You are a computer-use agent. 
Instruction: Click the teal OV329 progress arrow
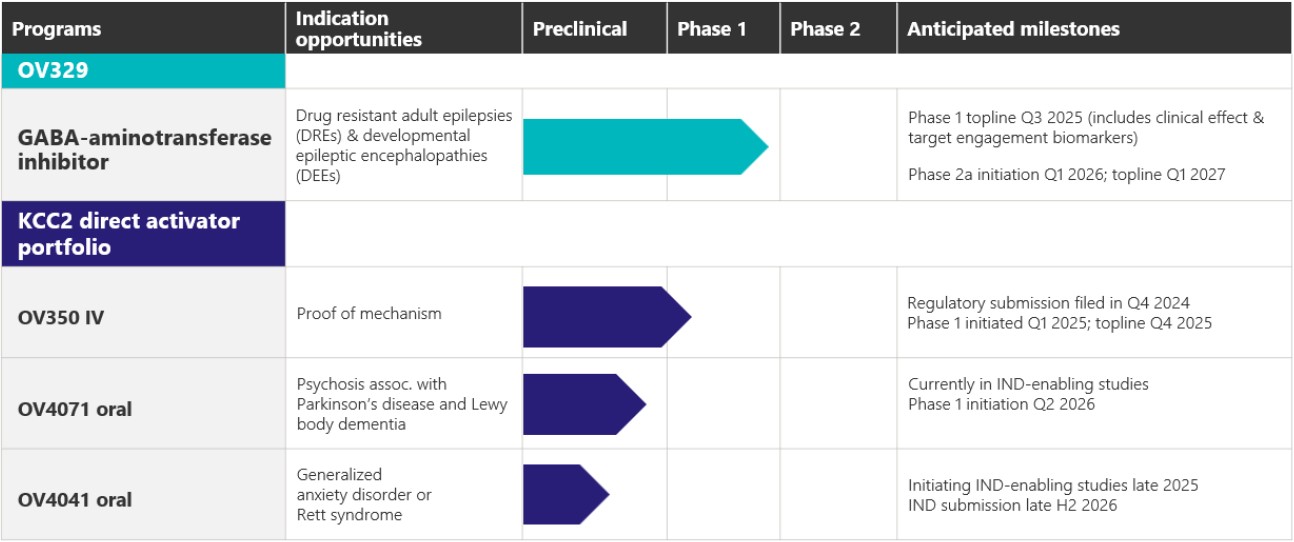[640, 147]
